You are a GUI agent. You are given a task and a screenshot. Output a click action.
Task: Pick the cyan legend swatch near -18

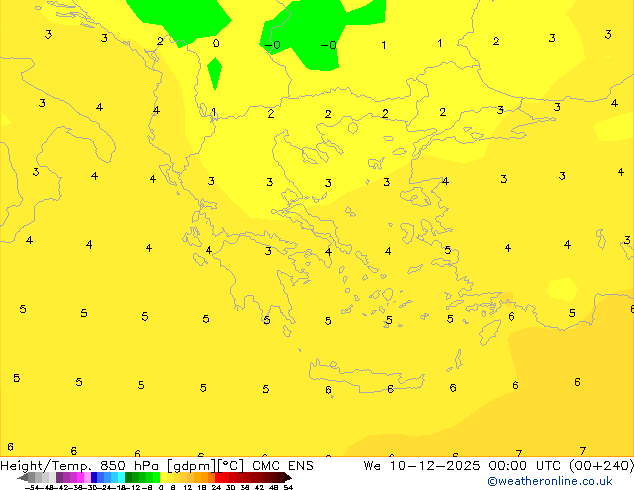tap(122, 478)
